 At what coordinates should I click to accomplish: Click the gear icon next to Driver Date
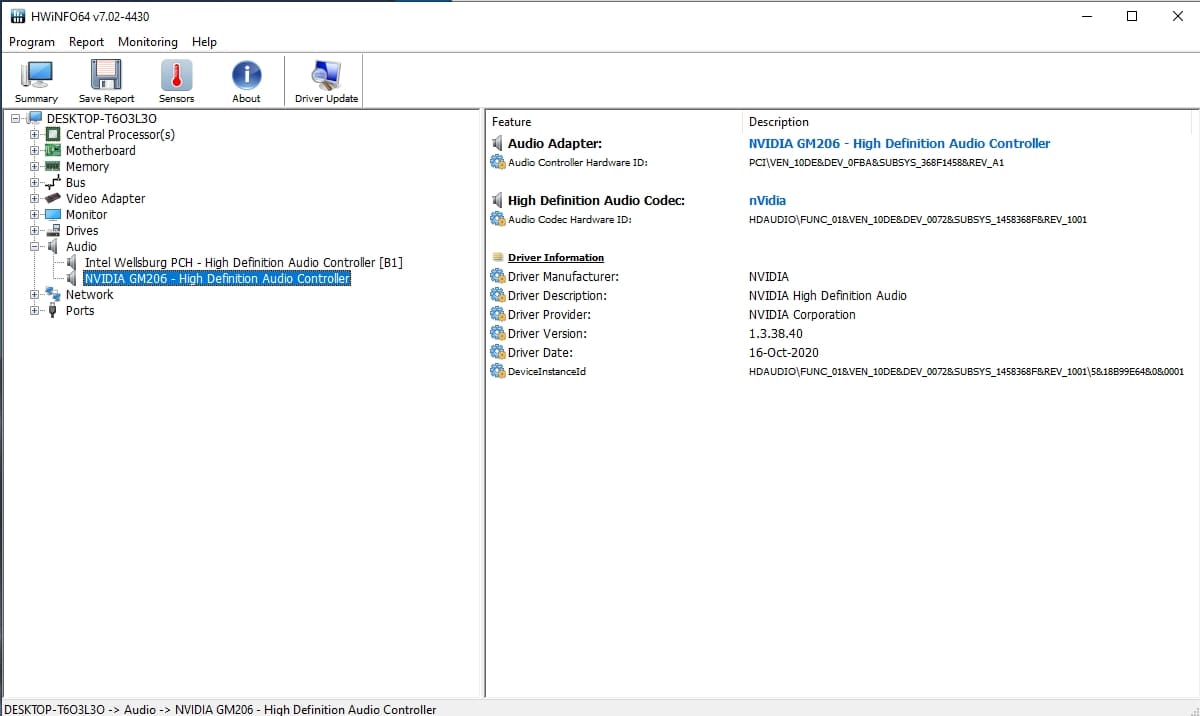click(498, 352)
